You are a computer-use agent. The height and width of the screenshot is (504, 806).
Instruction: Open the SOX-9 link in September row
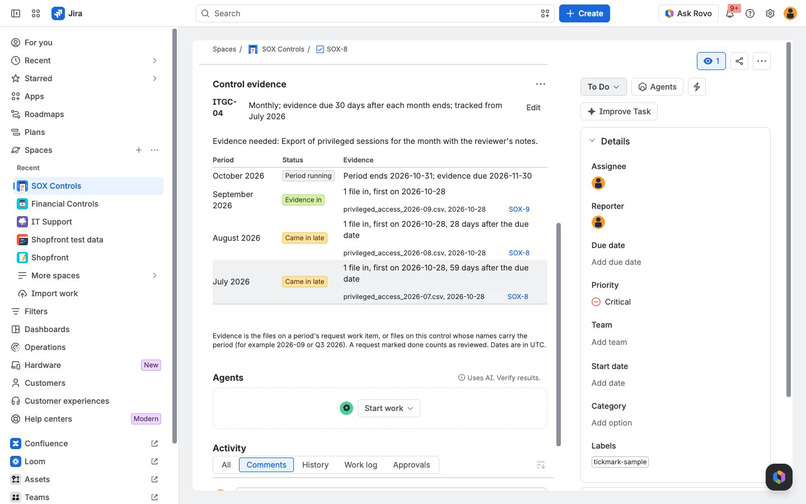click(519, 209)
